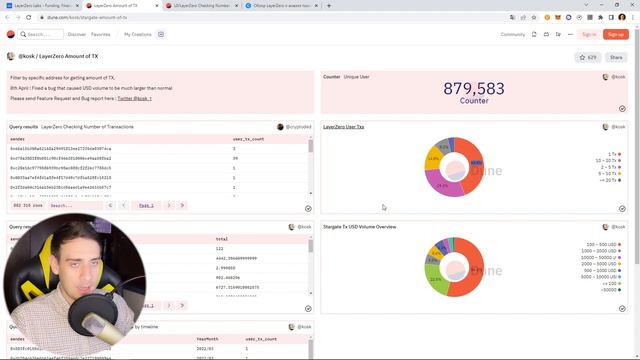Click the Chrome address bar URL
This screenshot has height=360, width=640.
tap(87, 18)
